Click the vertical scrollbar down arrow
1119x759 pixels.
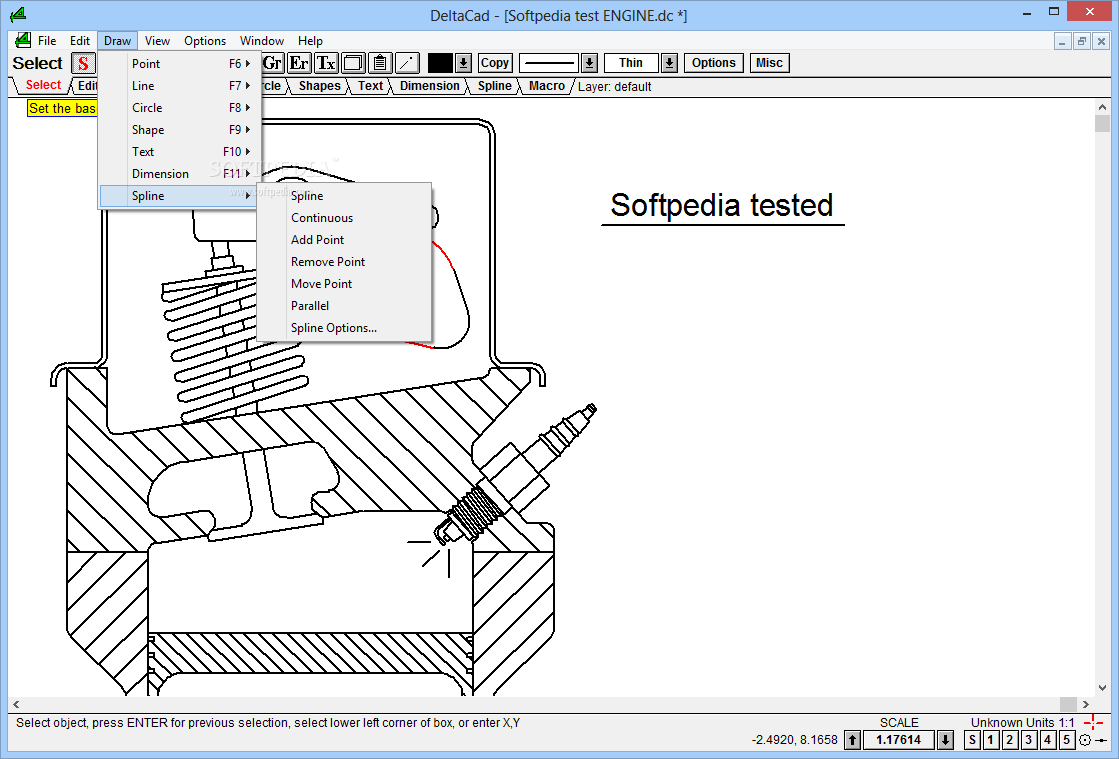(1103, 688)
